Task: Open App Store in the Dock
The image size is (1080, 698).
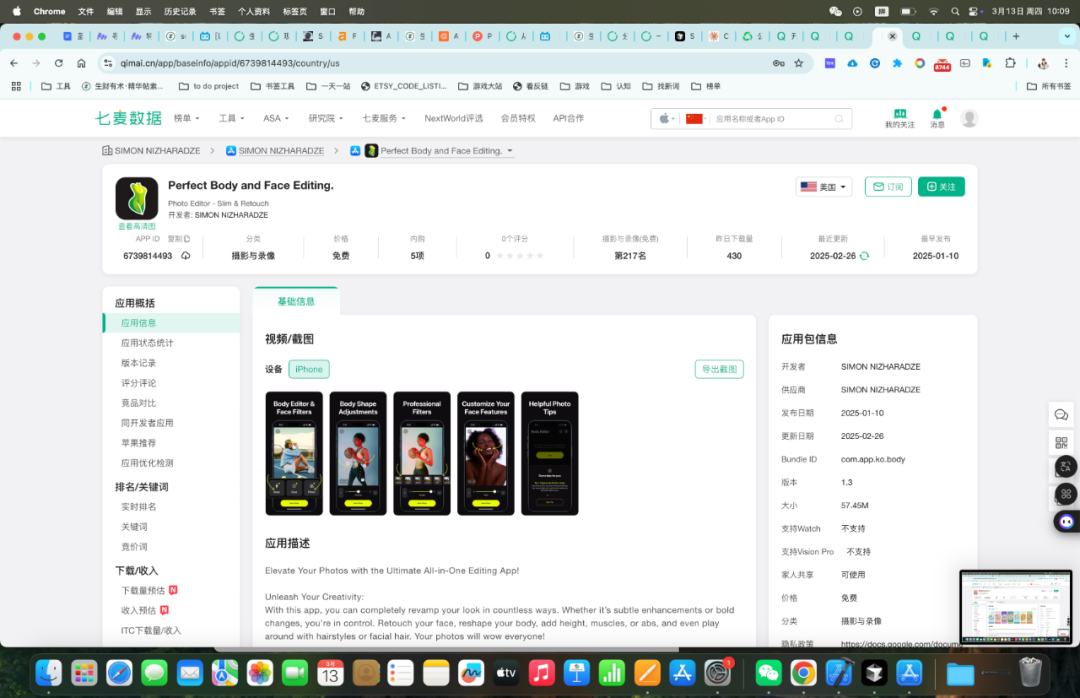Action: coord(682,673)
